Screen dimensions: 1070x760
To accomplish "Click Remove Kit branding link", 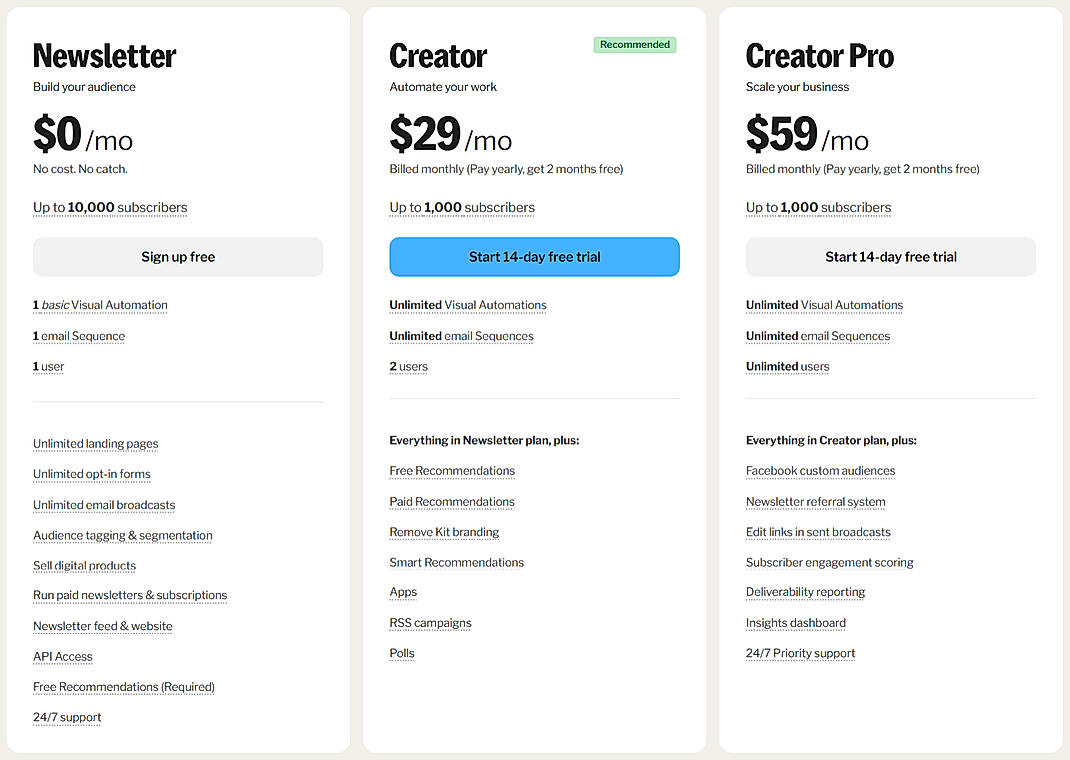I will (444, 532).
